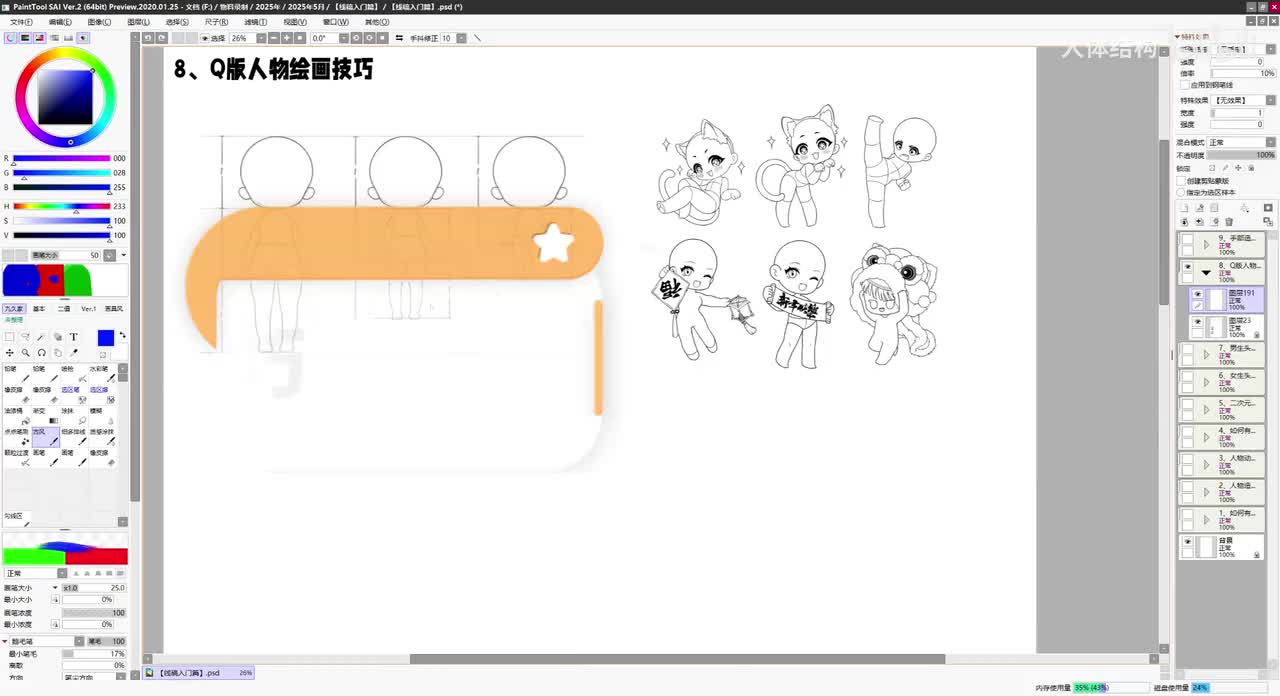This screenshot has height=696, width=1280.
Task: Open the canvas zoom percentage dropdown
Action: pyautogui.click(x=261, y=38)
